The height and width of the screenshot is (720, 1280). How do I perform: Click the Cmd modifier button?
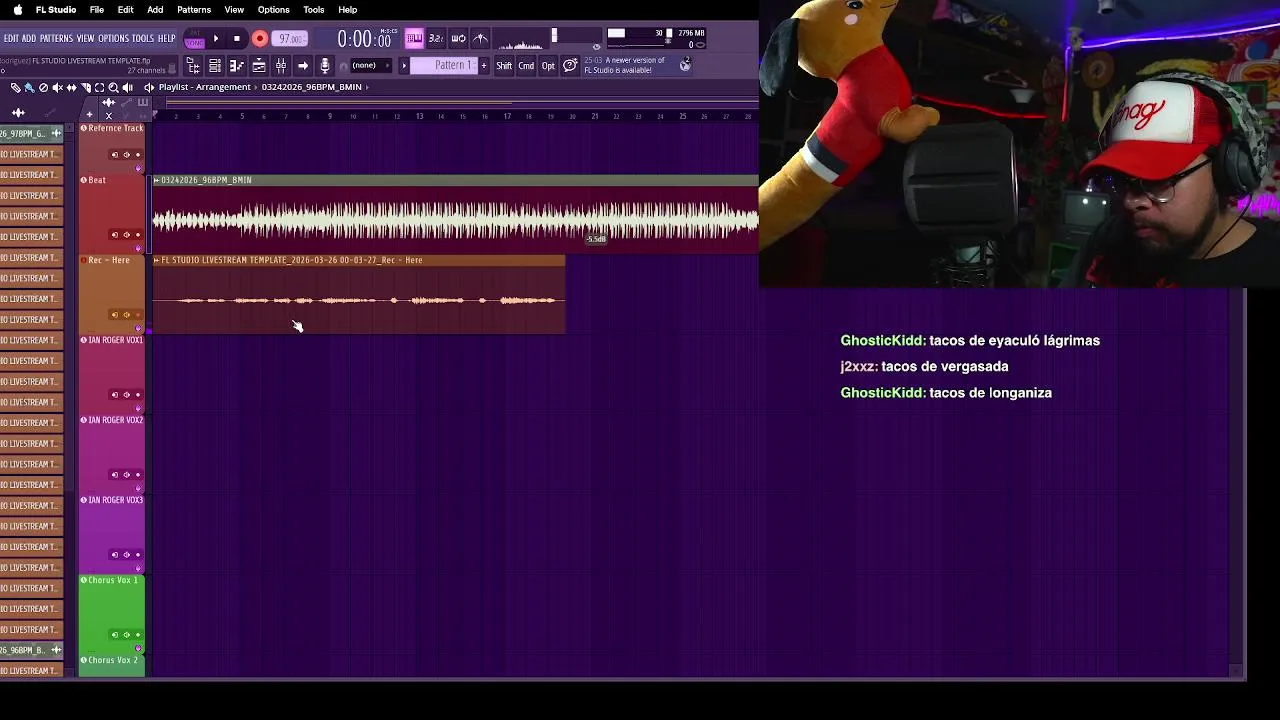(526, 65)
